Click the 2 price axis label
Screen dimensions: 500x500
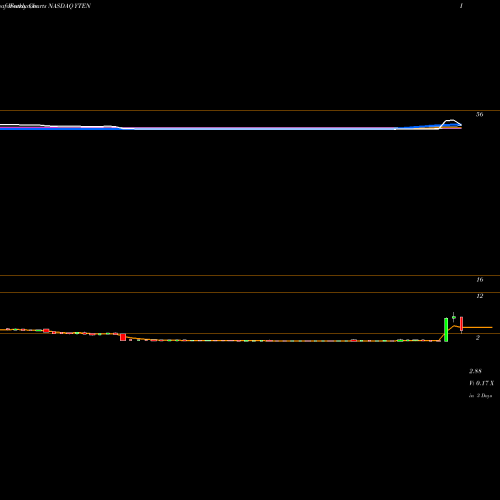coord(478,338)
